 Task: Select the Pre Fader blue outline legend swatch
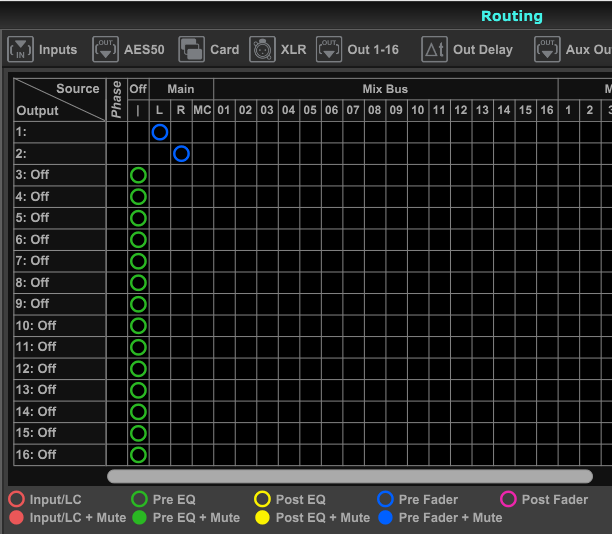pyautogui.click(x=385, y=499)
